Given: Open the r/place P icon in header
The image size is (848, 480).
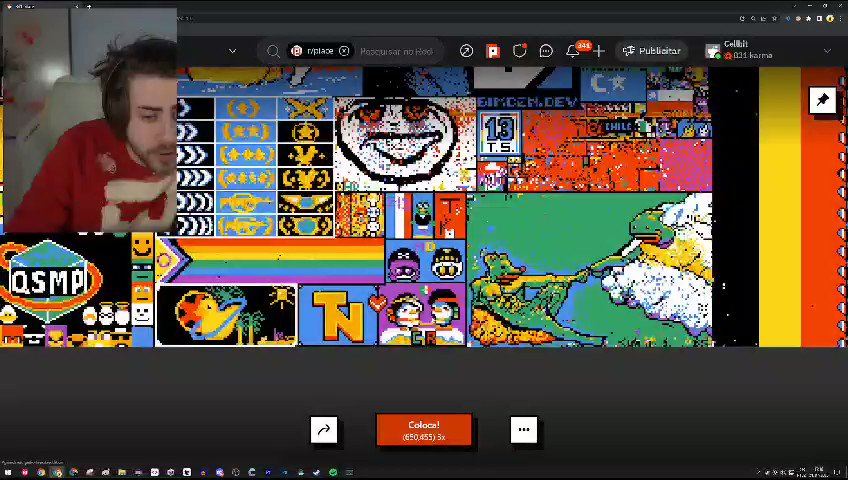Looking at the screenshot, I should pyautogui.click(x=493, y=51).
